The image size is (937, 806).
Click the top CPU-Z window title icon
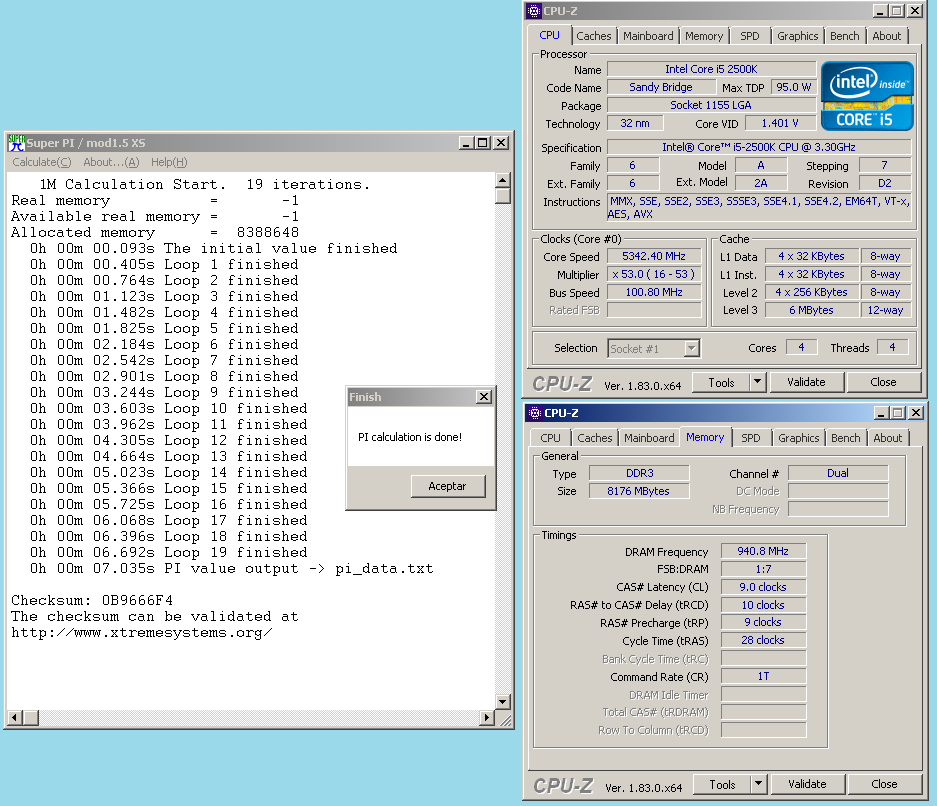[534, 11]
